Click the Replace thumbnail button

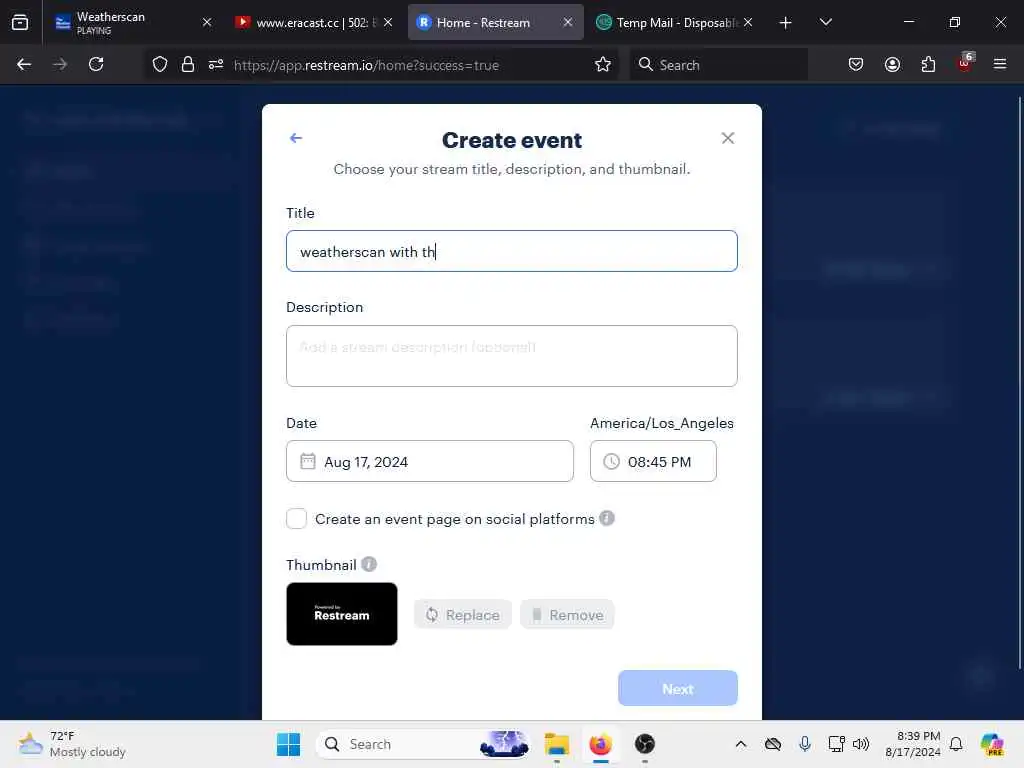(x=462, y=615)
